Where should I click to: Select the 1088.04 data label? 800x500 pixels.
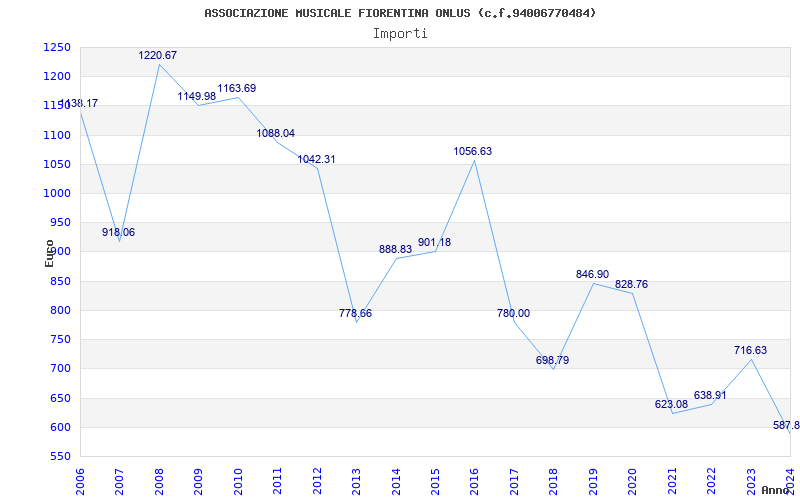276,134
